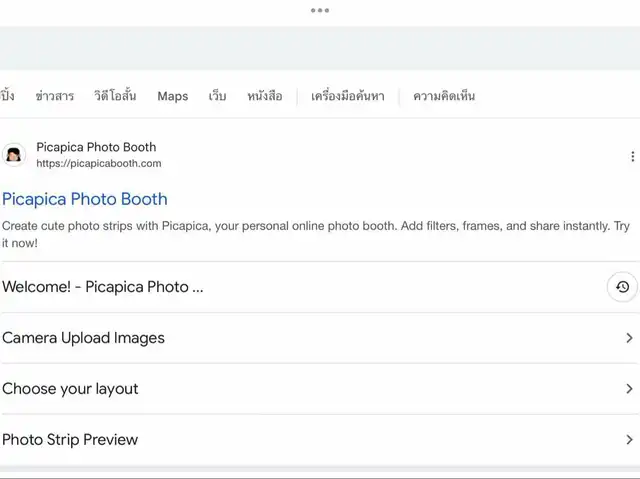The image size is (640, 479).
Task: Open the Camera Upload Images sitelink text
Action: click(83, 338)
